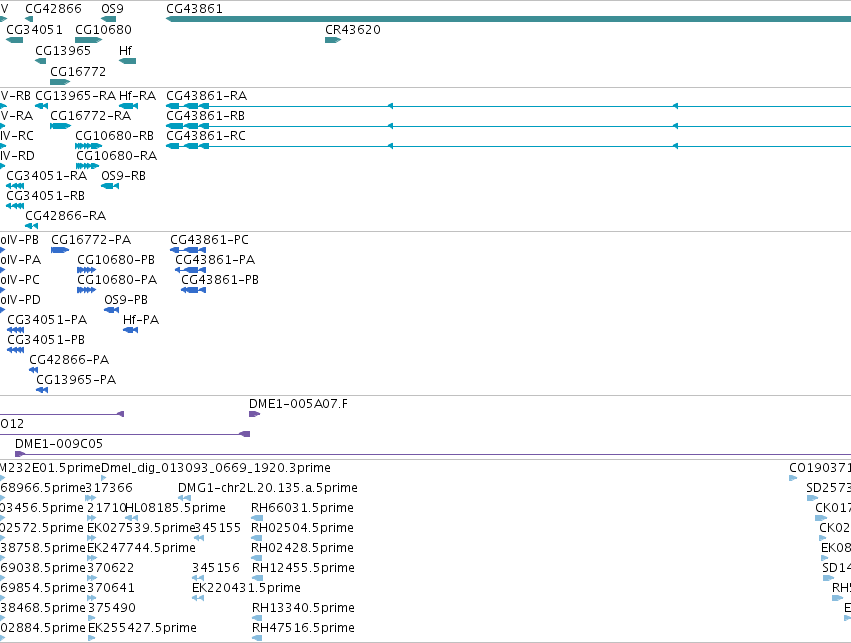
Task: Select the CG43861-PA protein label
Action: pos(215,260)
